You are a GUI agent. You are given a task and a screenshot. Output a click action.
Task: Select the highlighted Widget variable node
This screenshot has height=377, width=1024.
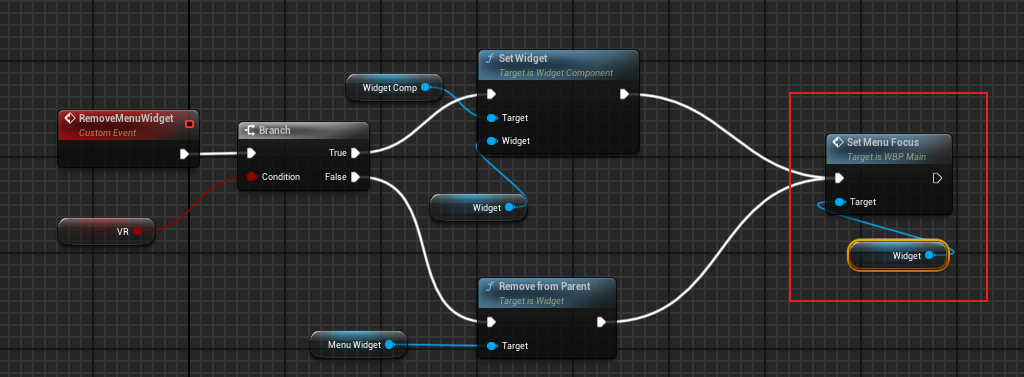pyautogui.click(x=897, y=255)
